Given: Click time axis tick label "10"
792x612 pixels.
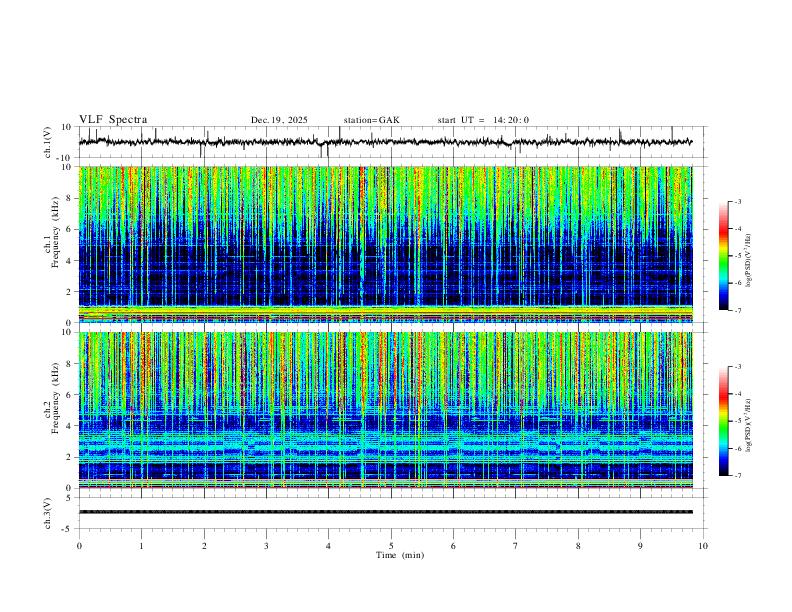Looking at the screenshot, I should pos(703,546).
